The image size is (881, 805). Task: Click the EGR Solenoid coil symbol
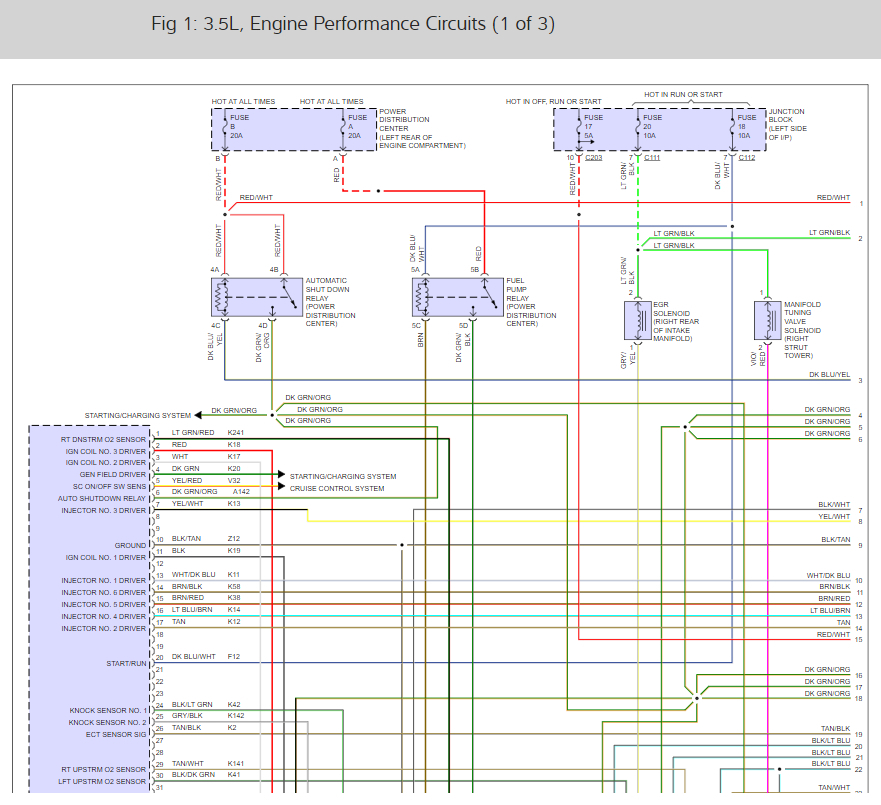[638, 321]
